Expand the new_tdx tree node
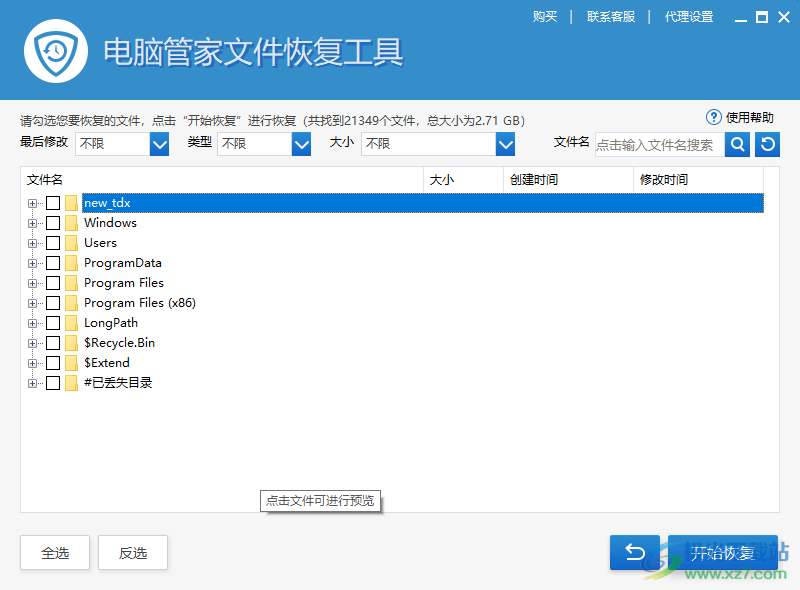 click(x=32, y=203)
